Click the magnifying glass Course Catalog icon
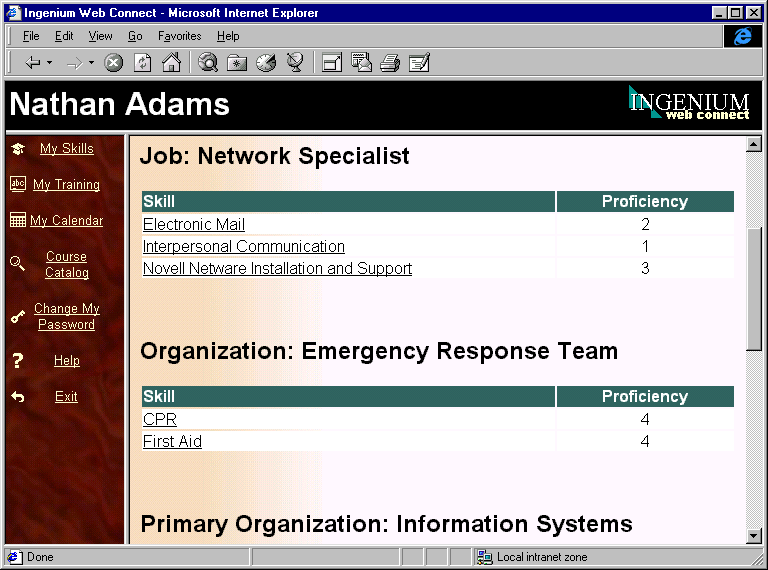 point(18,264)
